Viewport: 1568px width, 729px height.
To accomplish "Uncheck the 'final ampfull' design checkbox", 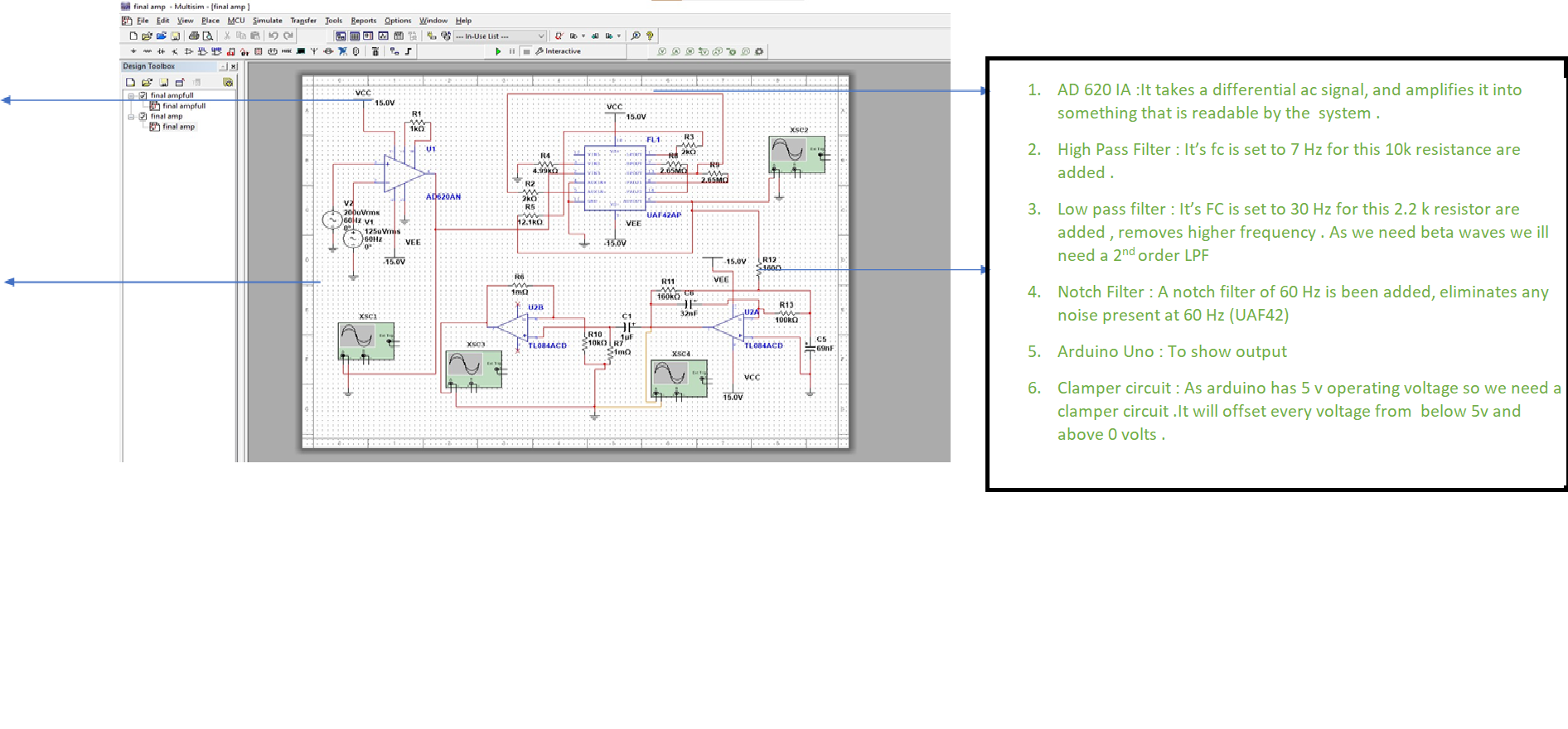I will click(143, 95).
